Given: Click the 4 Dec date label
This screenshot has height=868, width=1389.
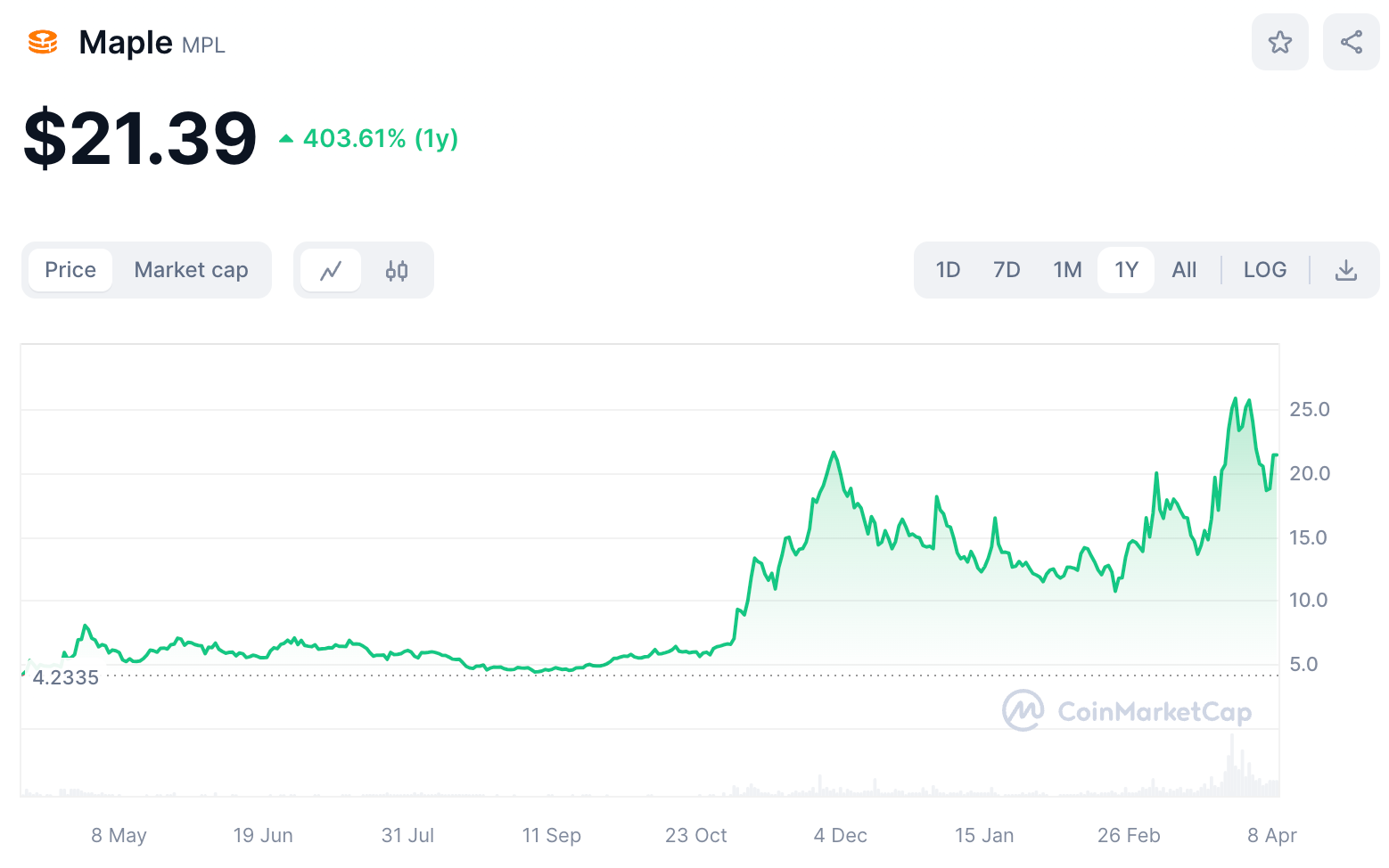Looking at the screenshot, I should (x=840, y=835).
